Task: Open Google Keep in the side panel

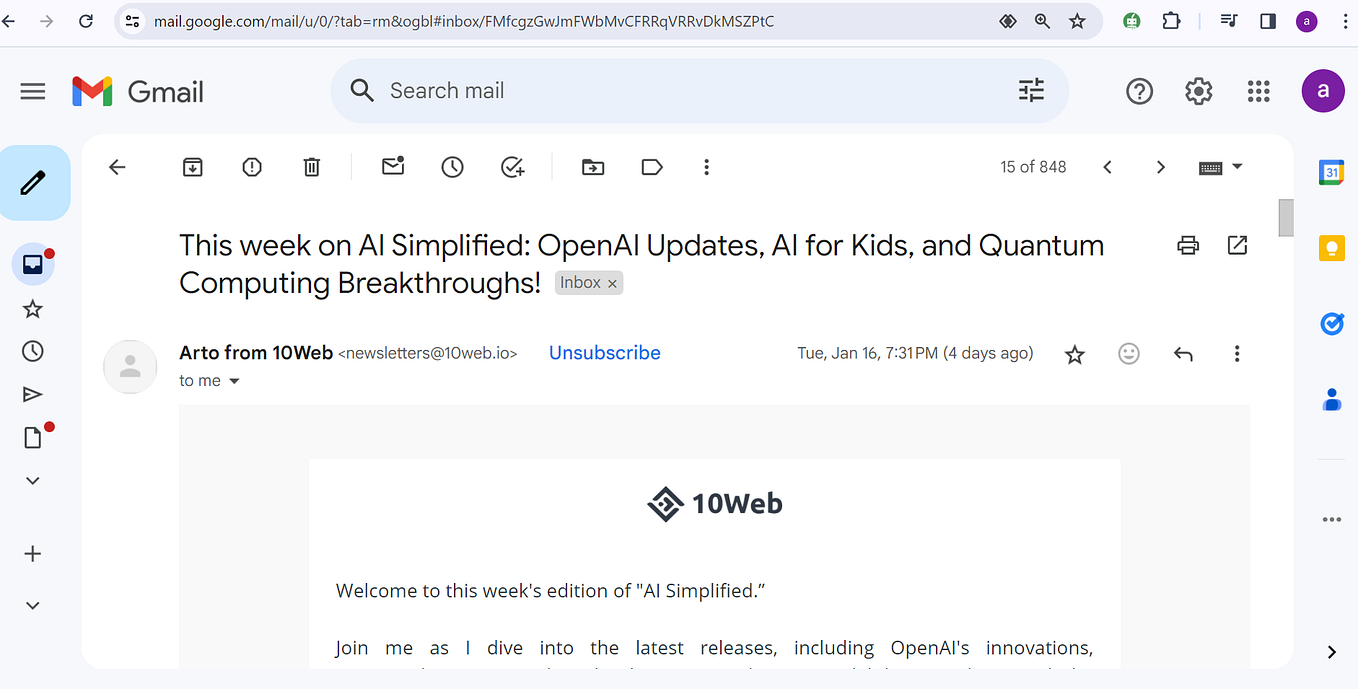Action: (1331, 248)
